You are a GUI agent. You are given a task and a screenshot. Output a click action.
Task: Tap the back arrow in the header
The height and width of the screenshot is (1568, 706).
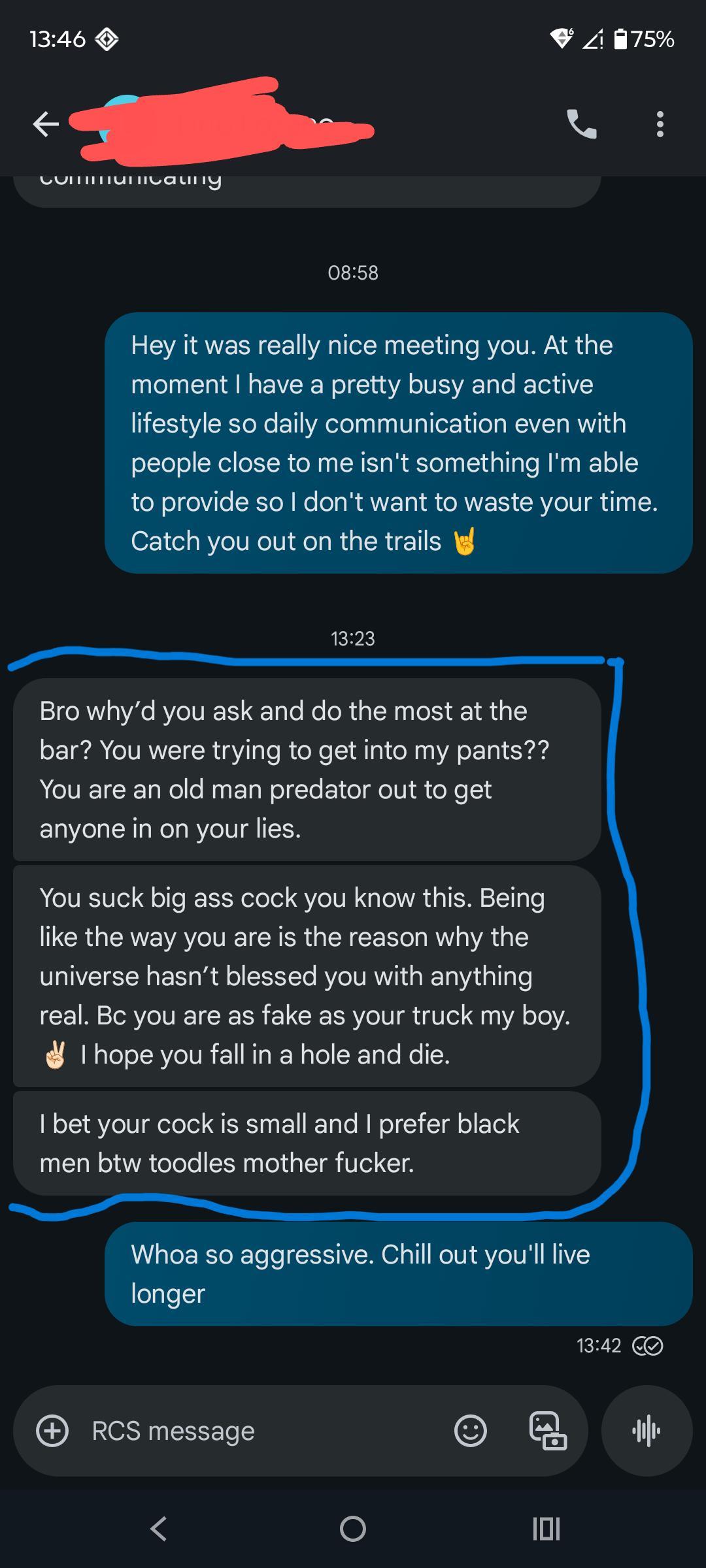pos(46,123)
